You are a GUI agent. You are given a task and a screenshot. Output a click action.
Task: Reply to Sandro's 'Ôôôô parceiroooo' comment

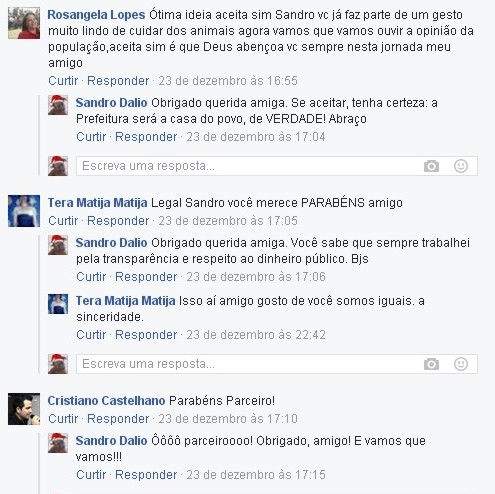(x=146, y=475)
